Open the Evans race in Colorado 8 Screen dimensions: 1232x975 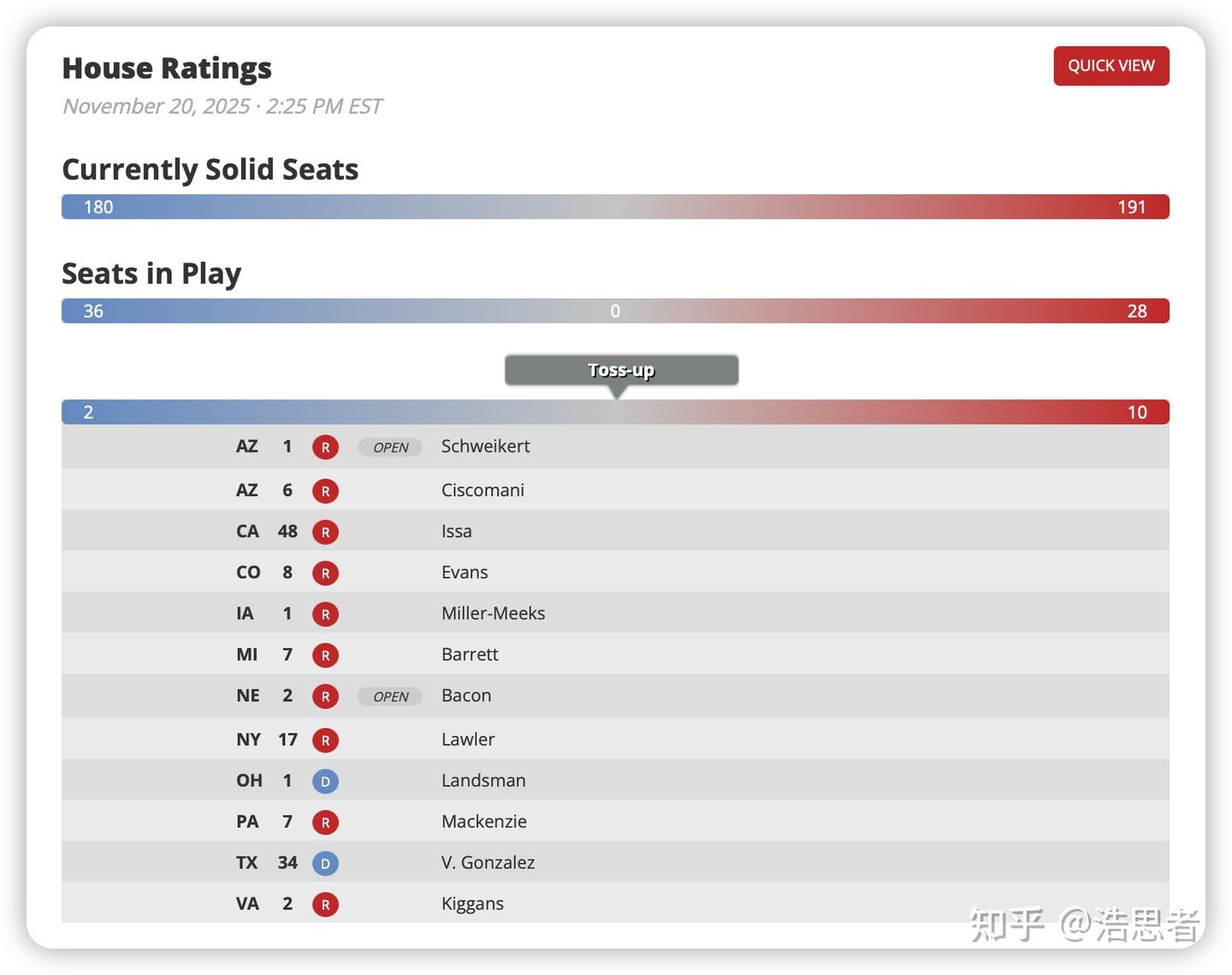[464, 573]
